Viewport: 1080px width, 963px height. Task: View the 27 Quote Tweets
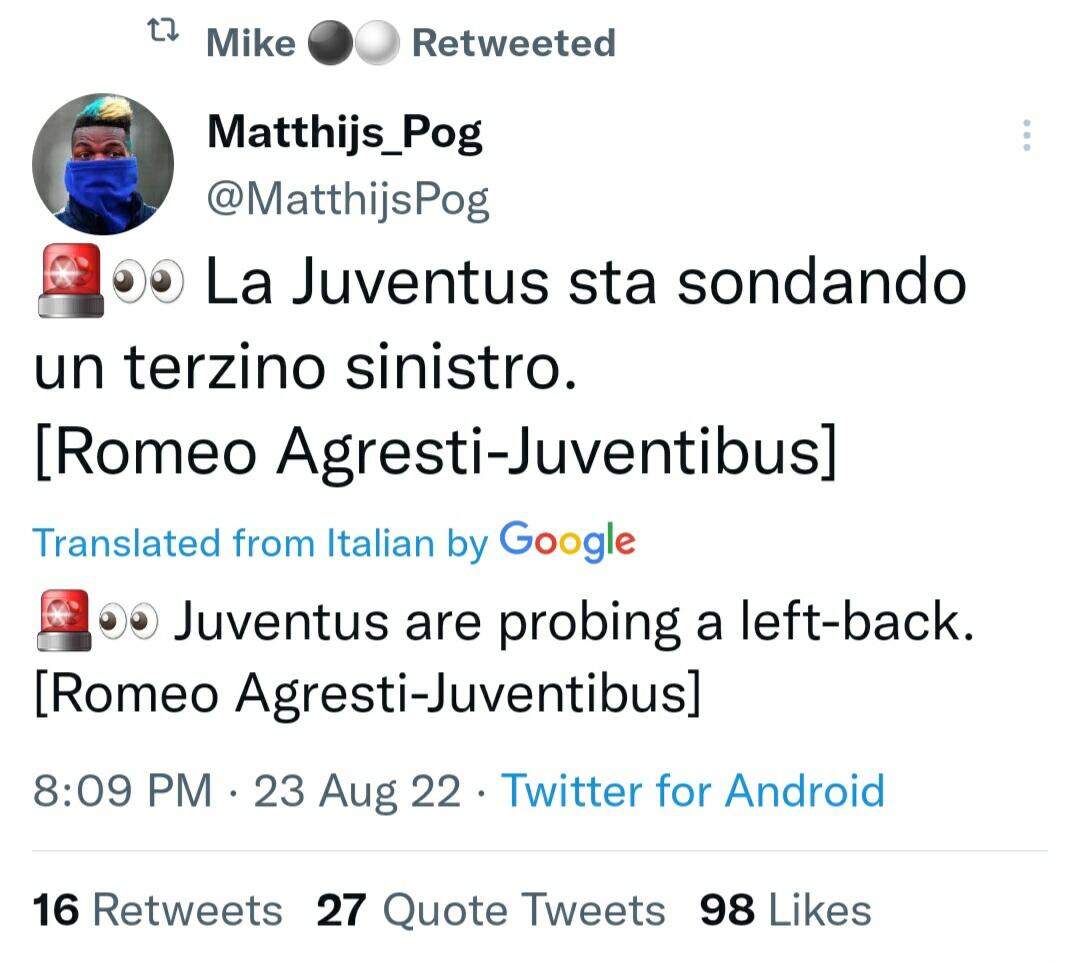coord(490,910)
